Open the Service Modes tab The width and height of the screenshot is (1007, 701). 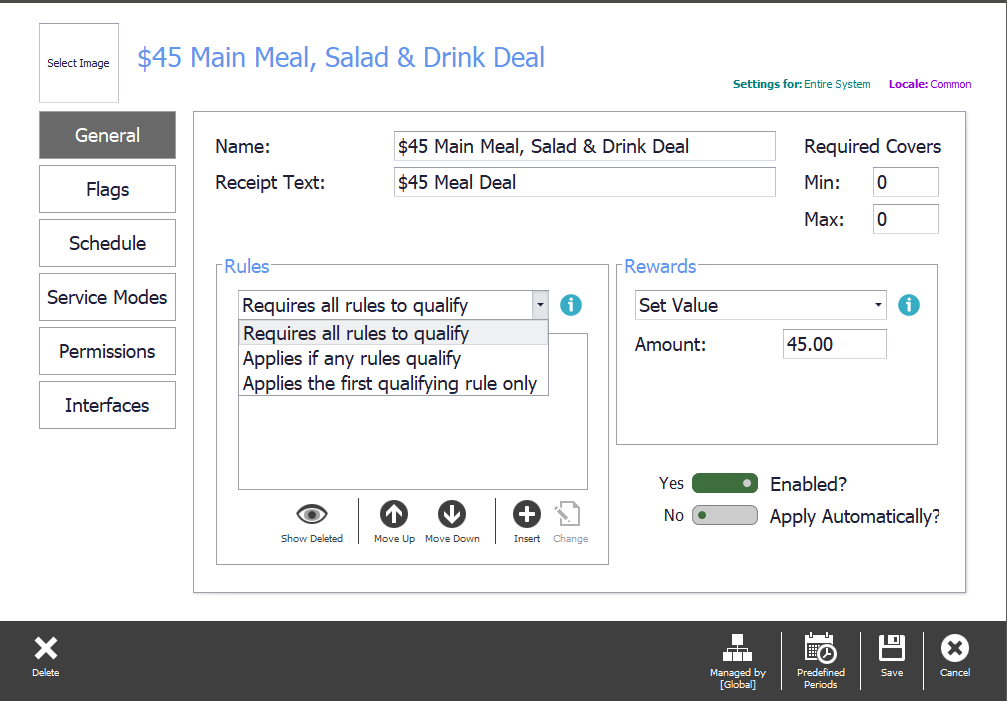107,297
